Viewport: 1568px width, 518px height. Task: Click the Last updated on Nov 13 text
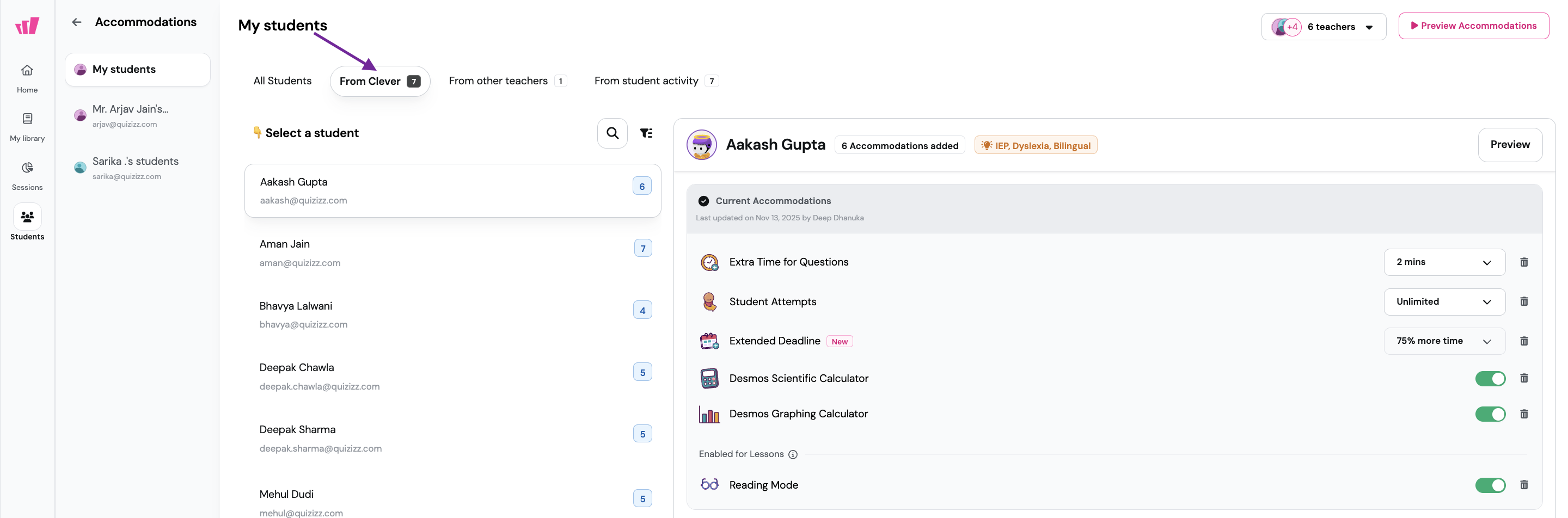(780, 218)
